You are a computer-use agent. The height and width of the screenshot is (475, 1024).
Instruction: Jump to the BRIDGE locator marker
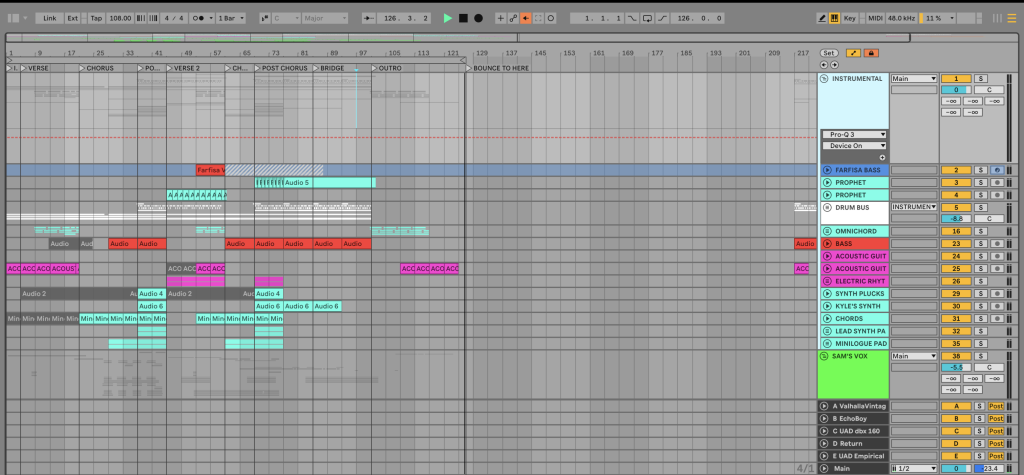click(317, 68)
